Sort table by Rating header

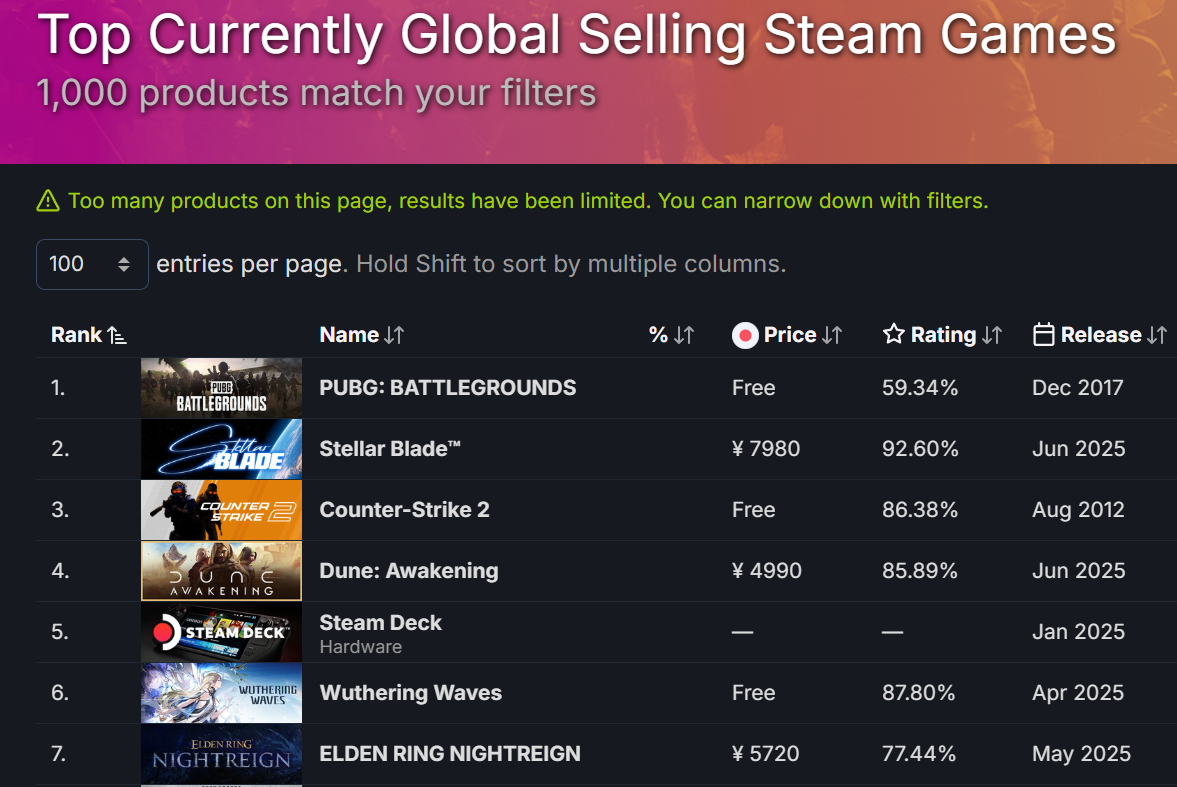[x=944, y=335]
